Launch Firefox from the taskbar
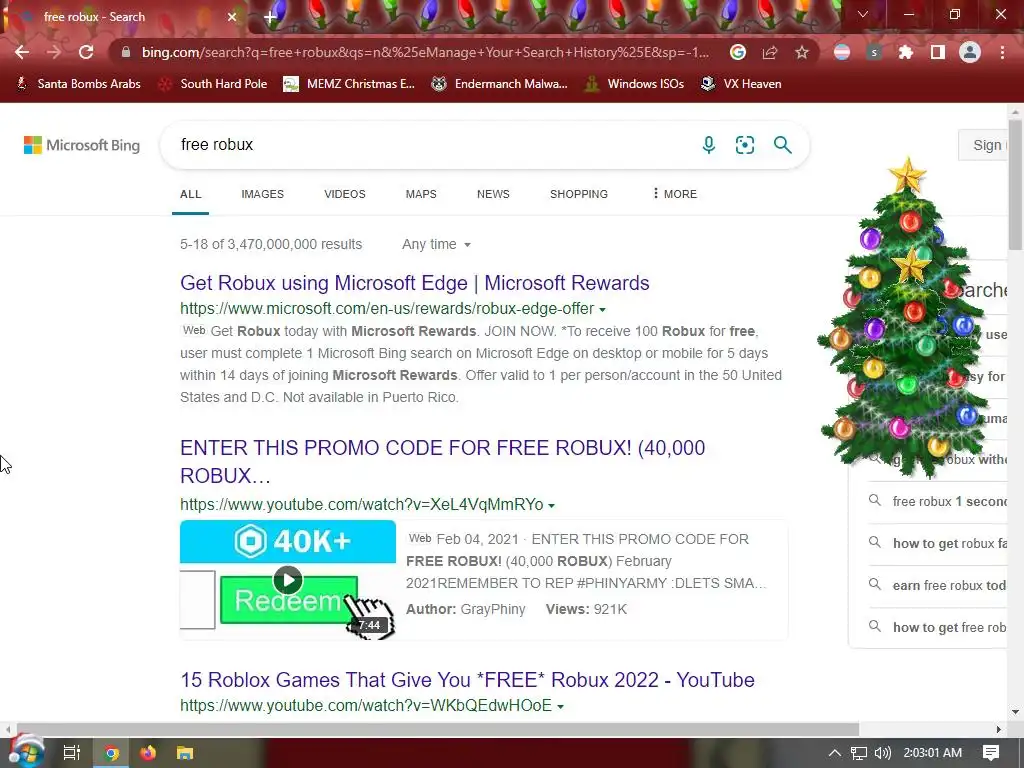 (148, 753)
